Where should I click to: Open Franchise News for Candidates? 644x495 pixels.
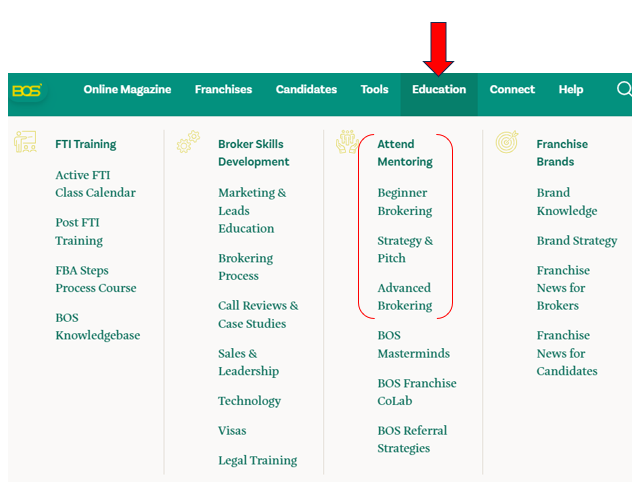[567, 353]
